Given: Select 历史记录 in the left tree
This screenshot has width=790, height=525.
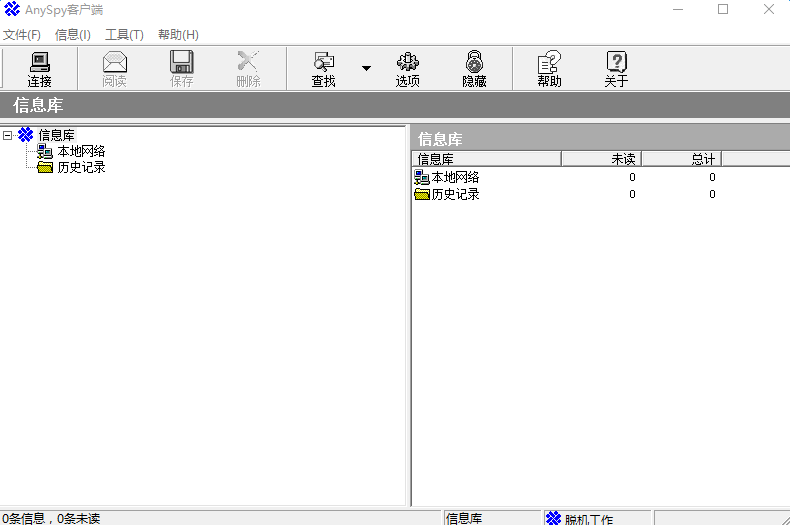Looking at the screenshot, I should tap(80, 167).
